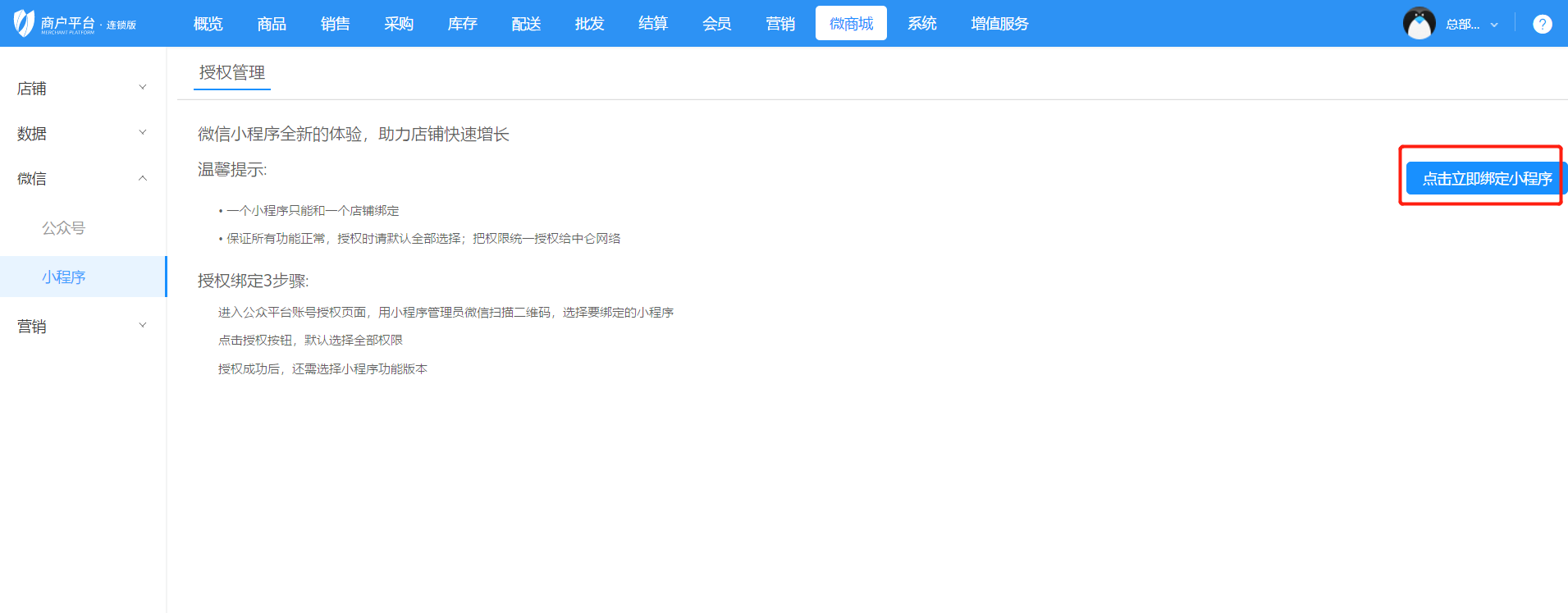
Task: Open the 总部 account dropdown arrow
Action: (1494, 25)
